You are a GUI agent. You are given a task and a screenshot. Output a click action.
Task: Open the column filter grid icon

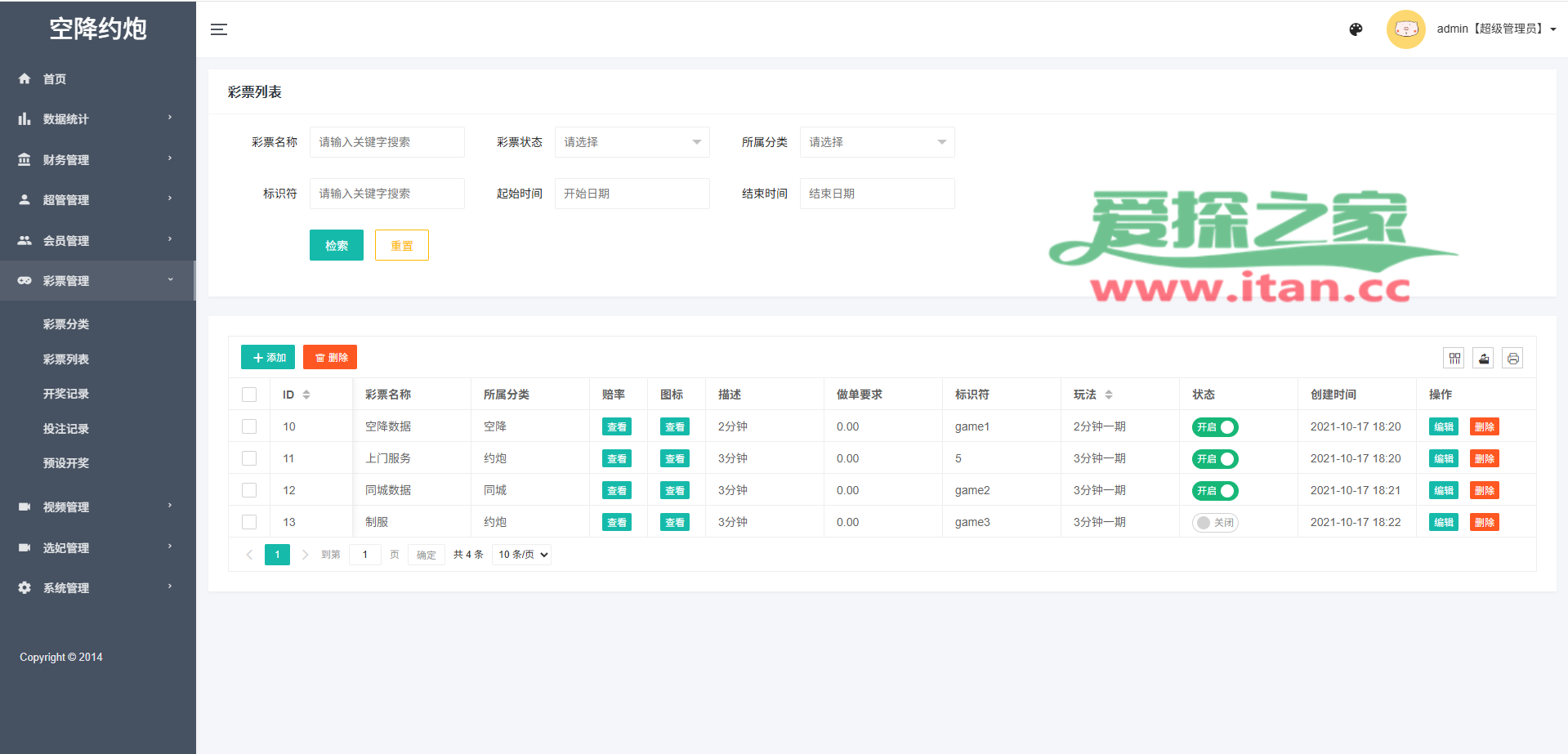[x=1454, y=358]
